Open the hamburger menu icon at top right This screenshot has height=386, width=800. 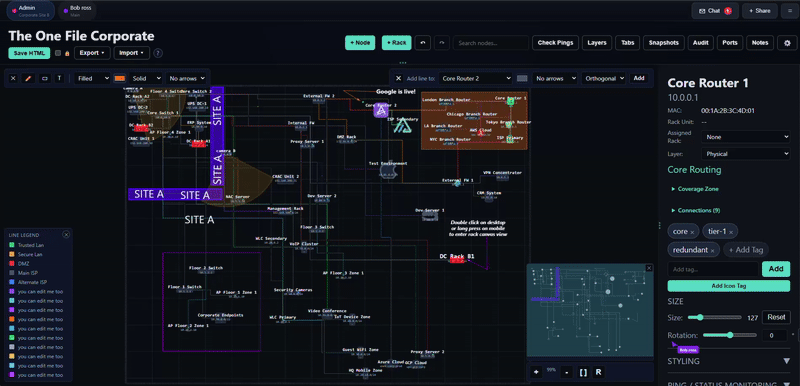790,11
